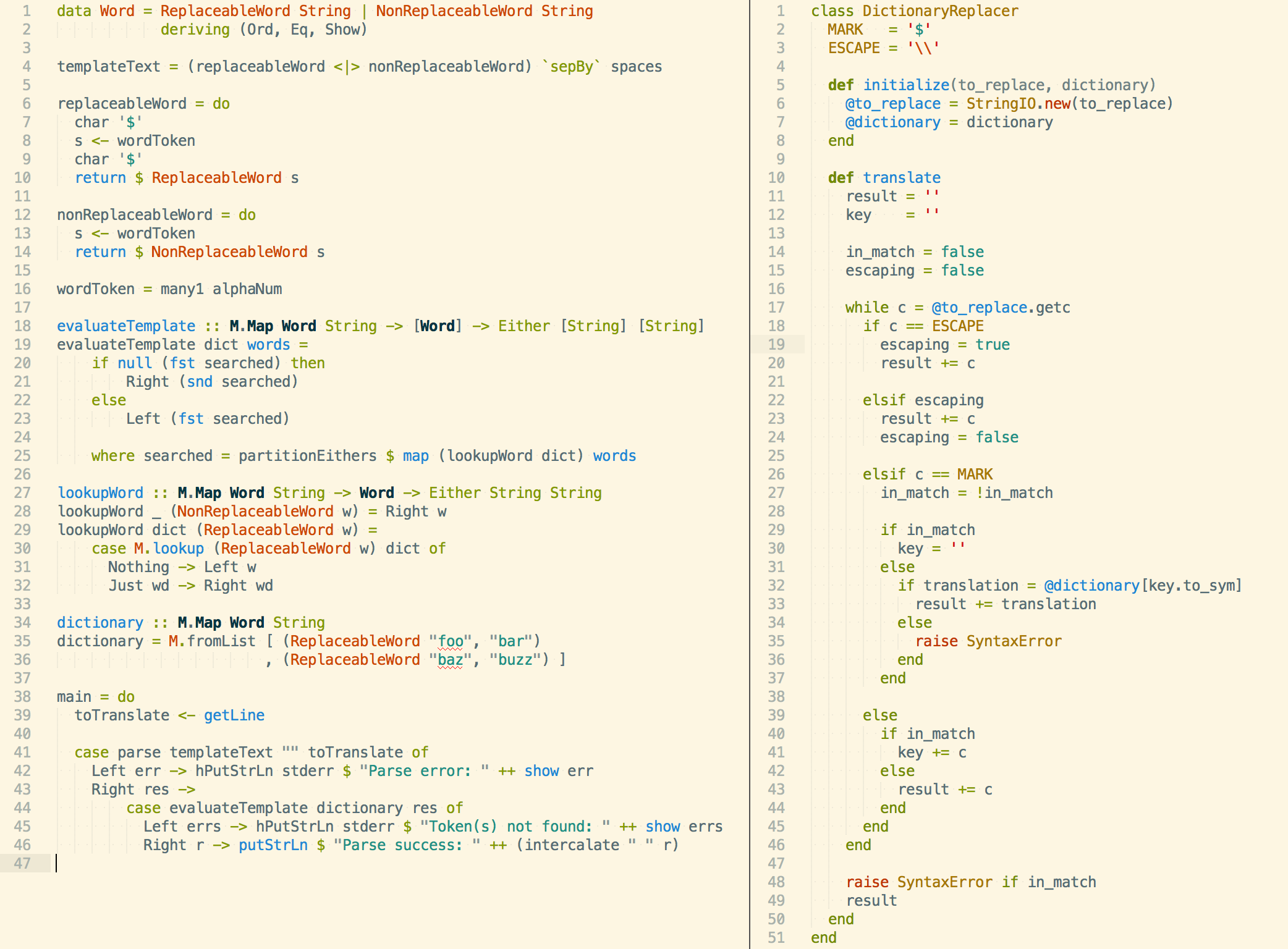Click 'M.fromList' in the dictionary definition

(x=211, y=641)
